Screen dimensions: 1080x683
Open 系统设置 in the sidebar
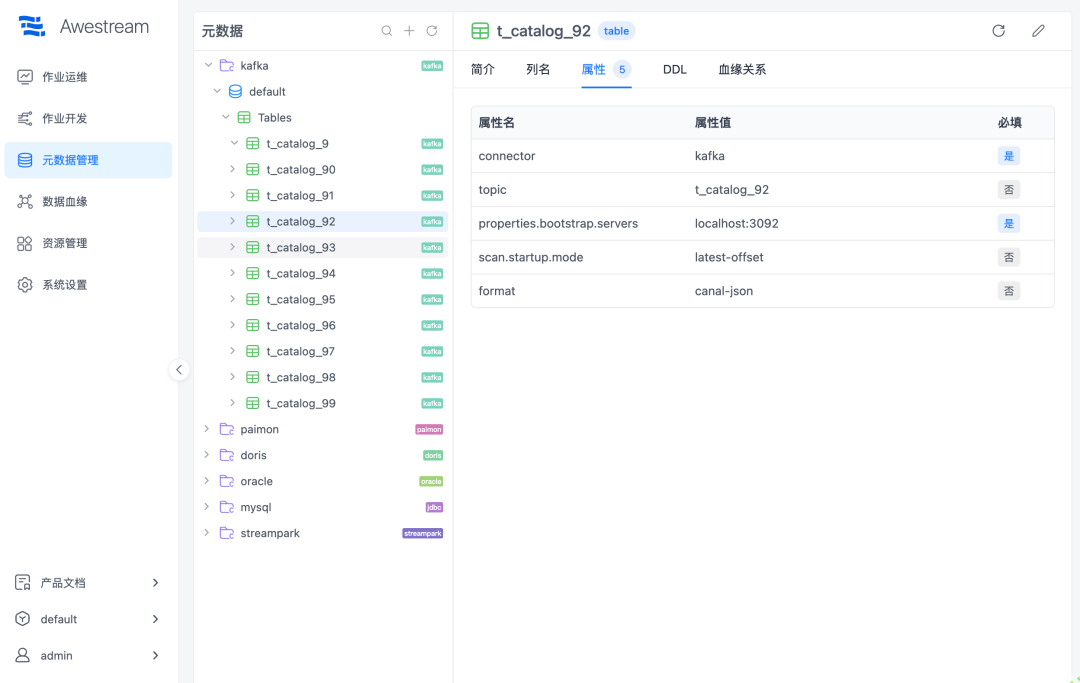point(87,284)
